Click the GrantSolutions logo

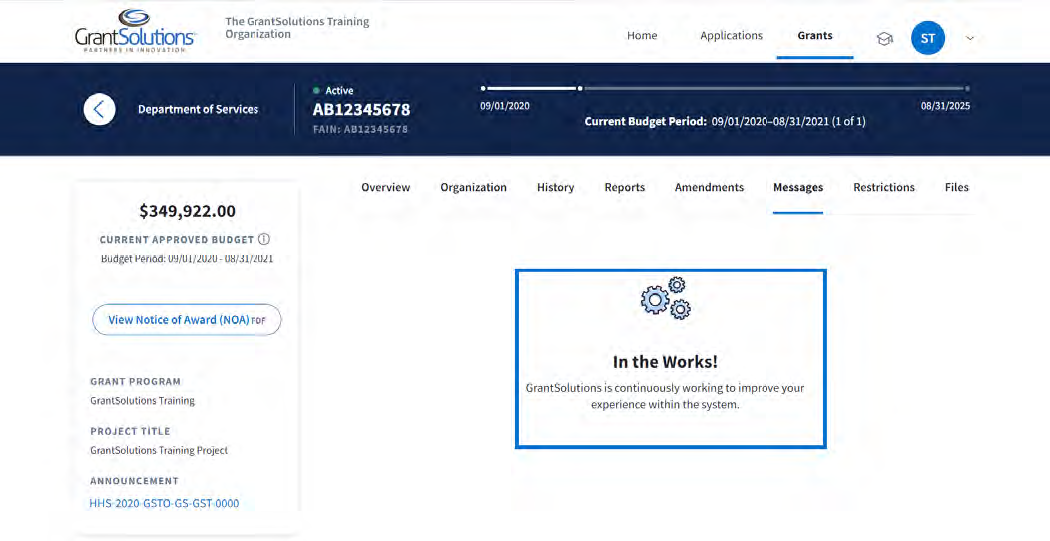135,31
